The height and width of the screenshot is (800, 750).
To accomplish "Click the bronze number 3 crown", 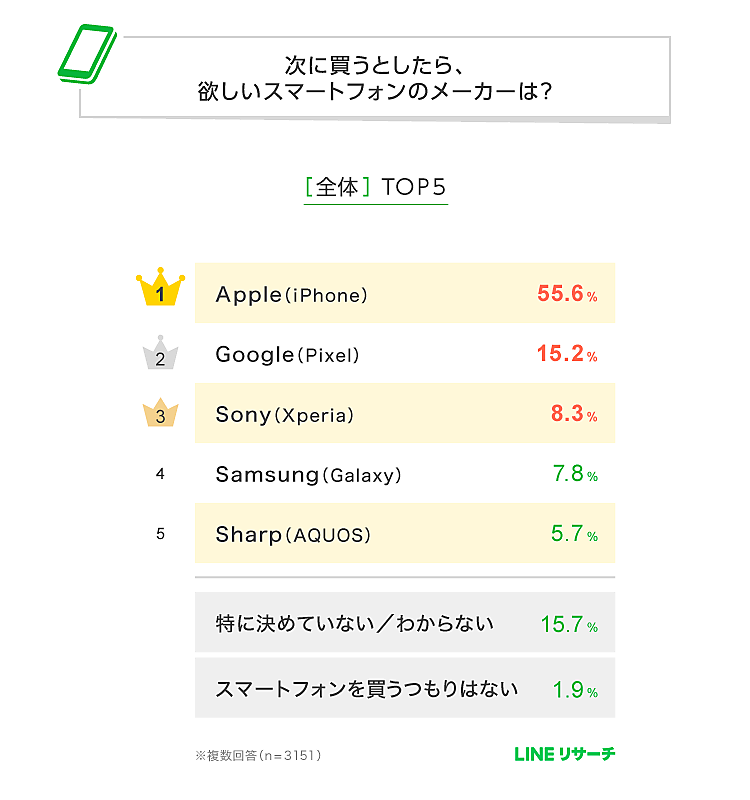I will 160,415.
